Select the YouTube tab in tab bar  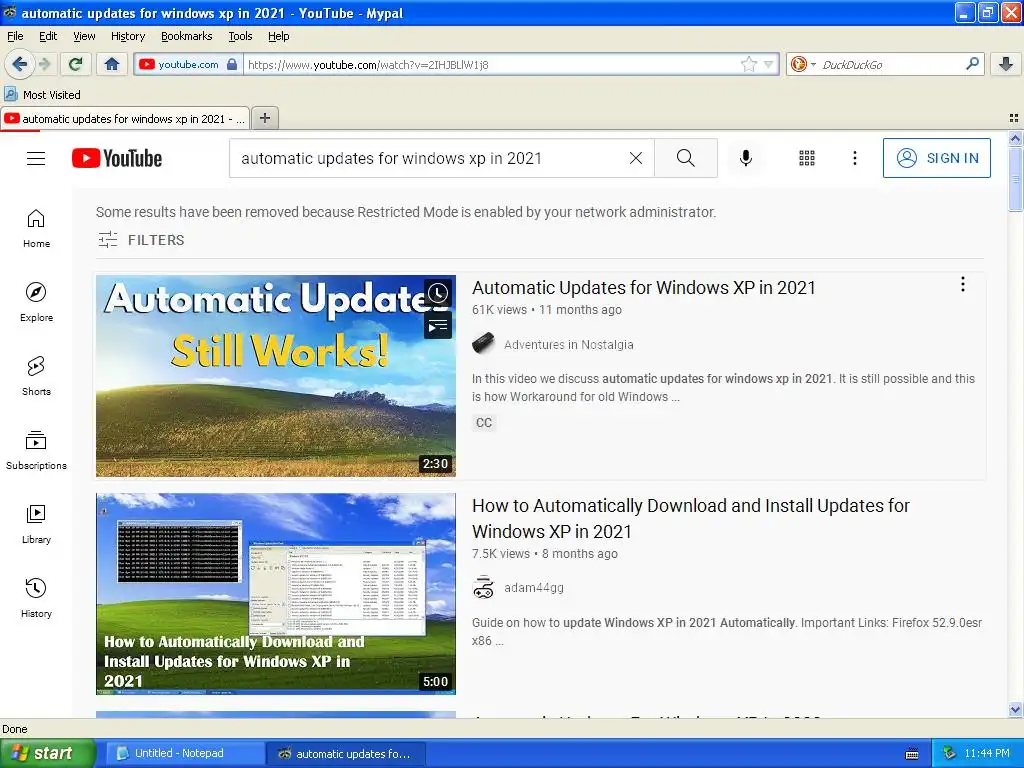[x=125, y=118]
